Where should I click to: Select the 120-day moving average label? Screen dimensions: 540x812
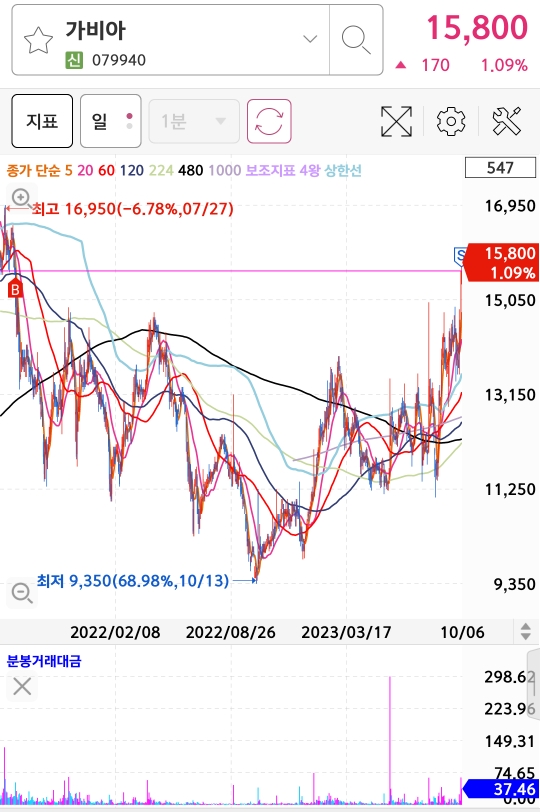pos(132,170)
